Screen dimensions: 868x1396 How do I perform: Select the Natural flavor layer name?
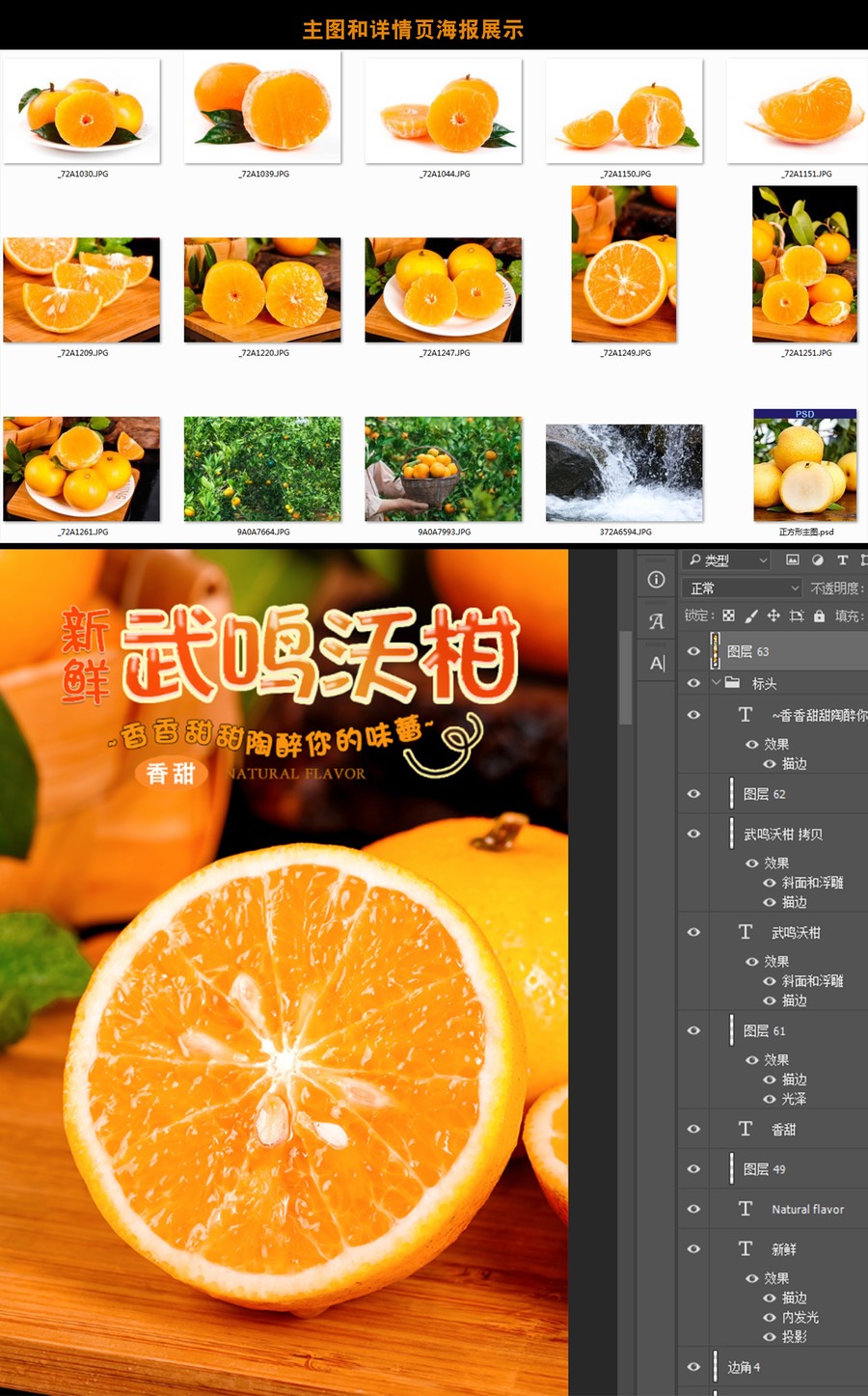tap(807, 1209)
